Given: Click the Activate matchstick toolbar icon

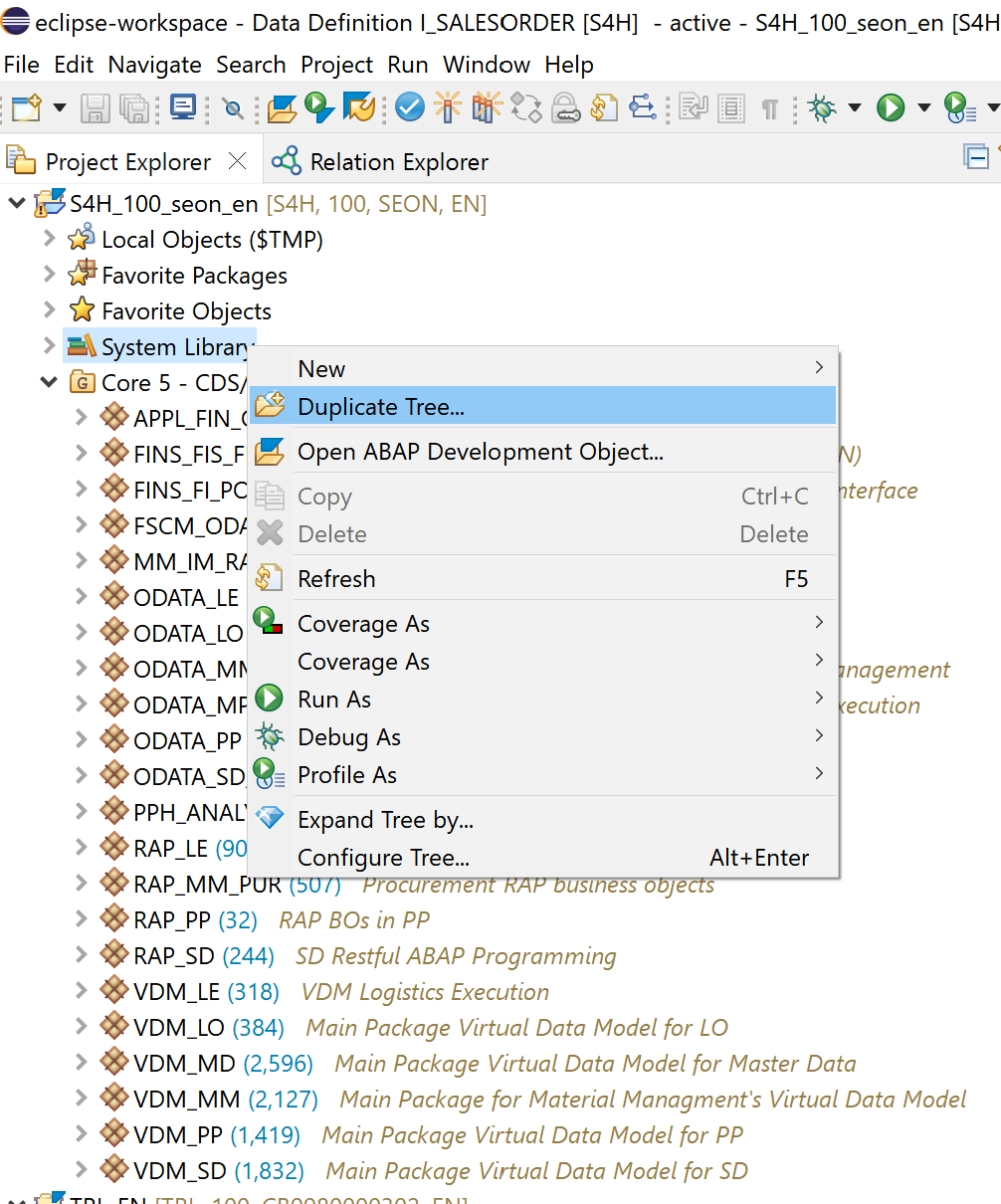Looking at the screenshot, I should tap(448, 106).
